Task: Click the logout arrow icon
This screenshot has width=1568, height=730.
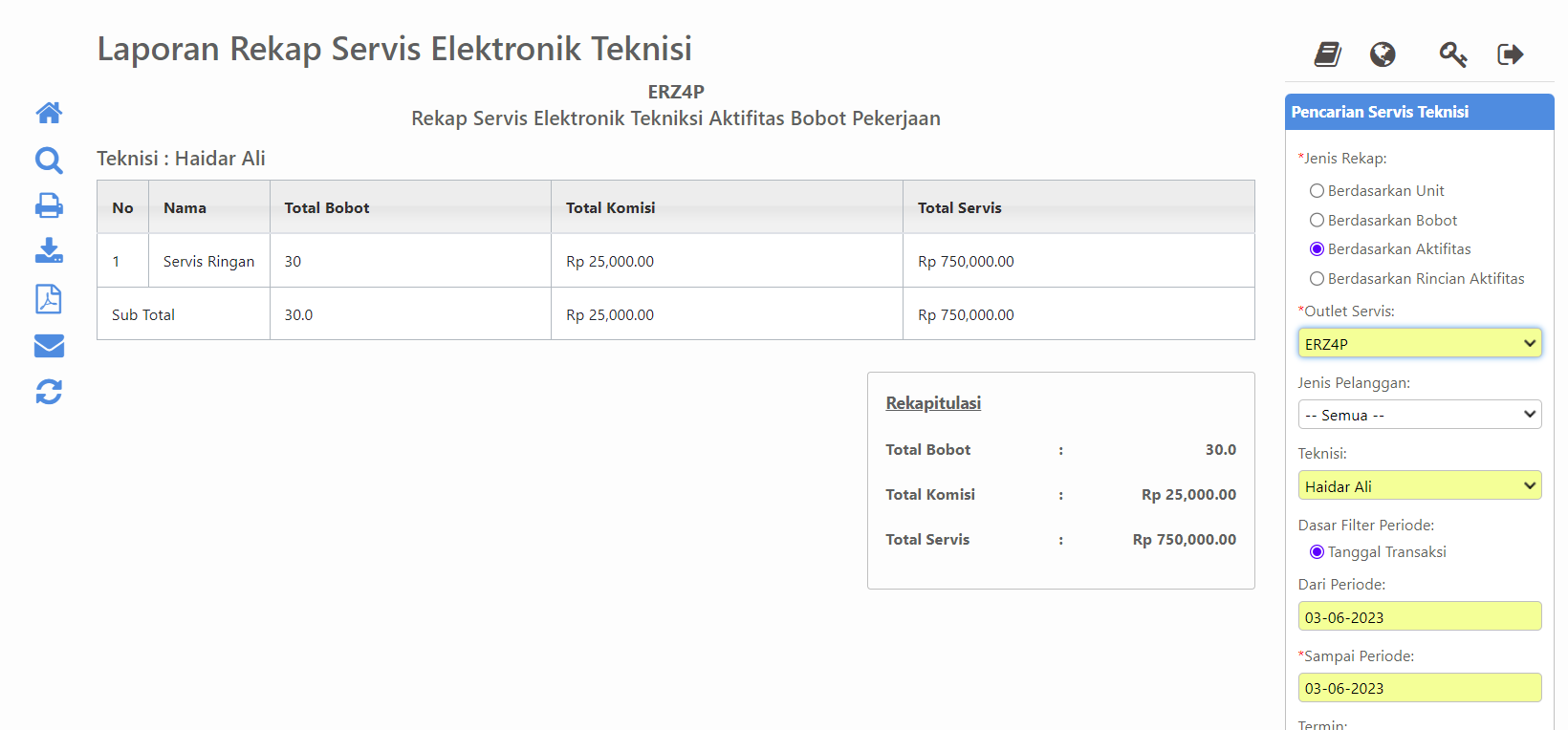Action: [x=1511, y=54]
